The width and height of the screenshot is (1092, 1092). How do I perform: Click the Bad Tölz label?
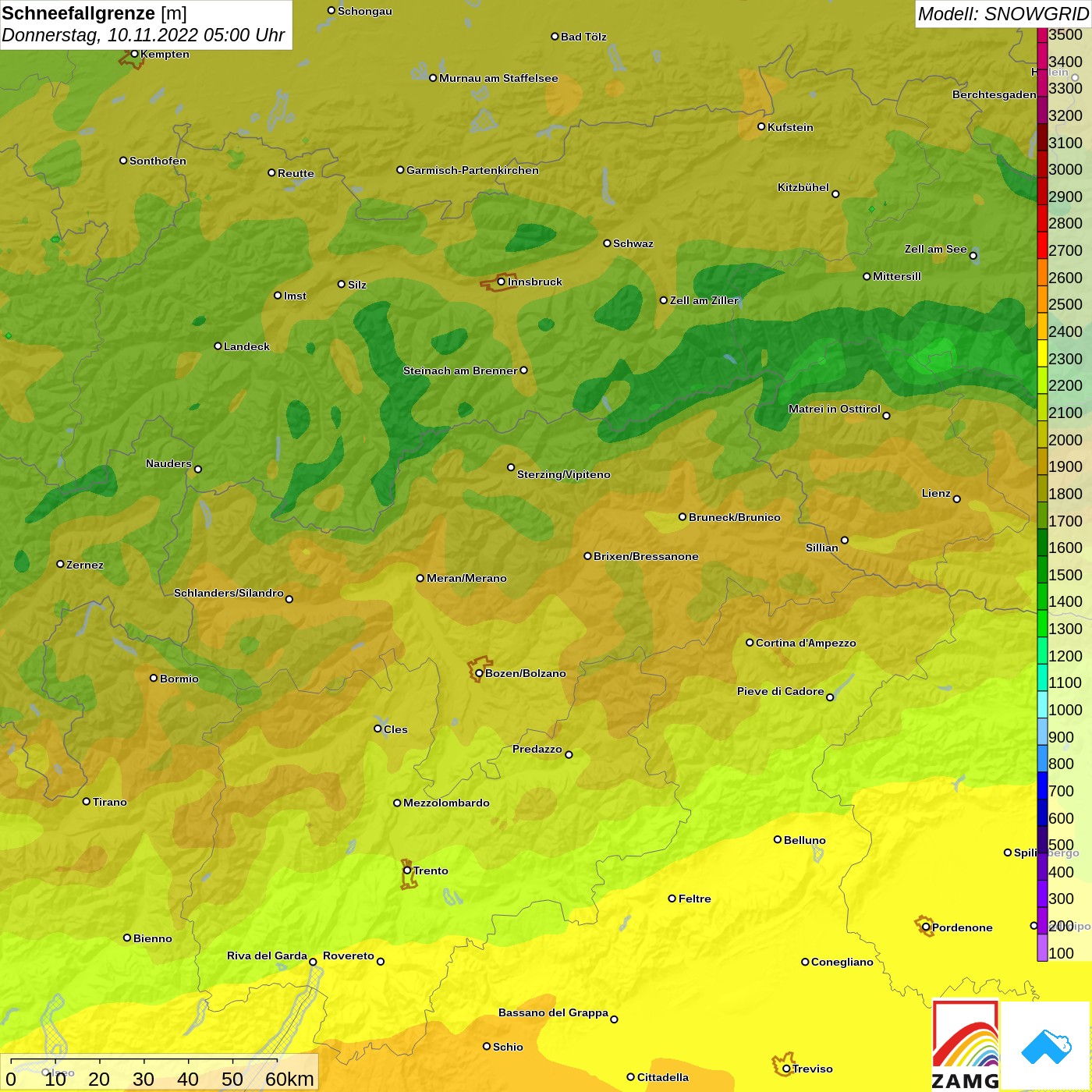[x=583, y=37]
